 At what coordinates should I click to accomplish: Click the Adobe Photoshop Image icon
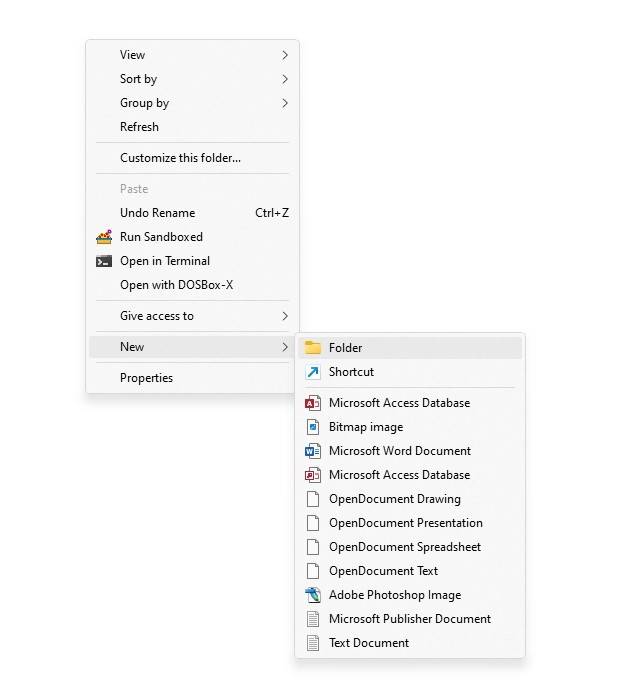coord(313,595)
